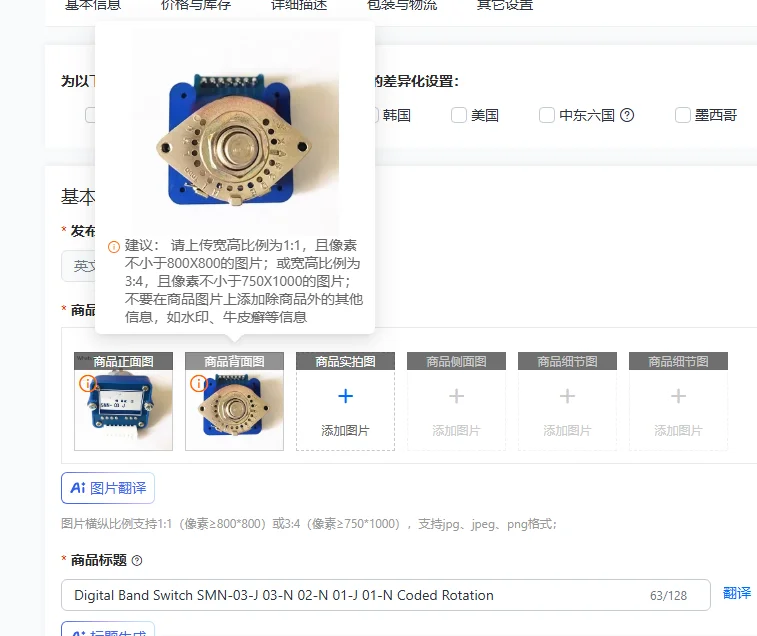Click info icon on back image thumbnail
This screenshot has width=757, height=636.
[198, 384]
